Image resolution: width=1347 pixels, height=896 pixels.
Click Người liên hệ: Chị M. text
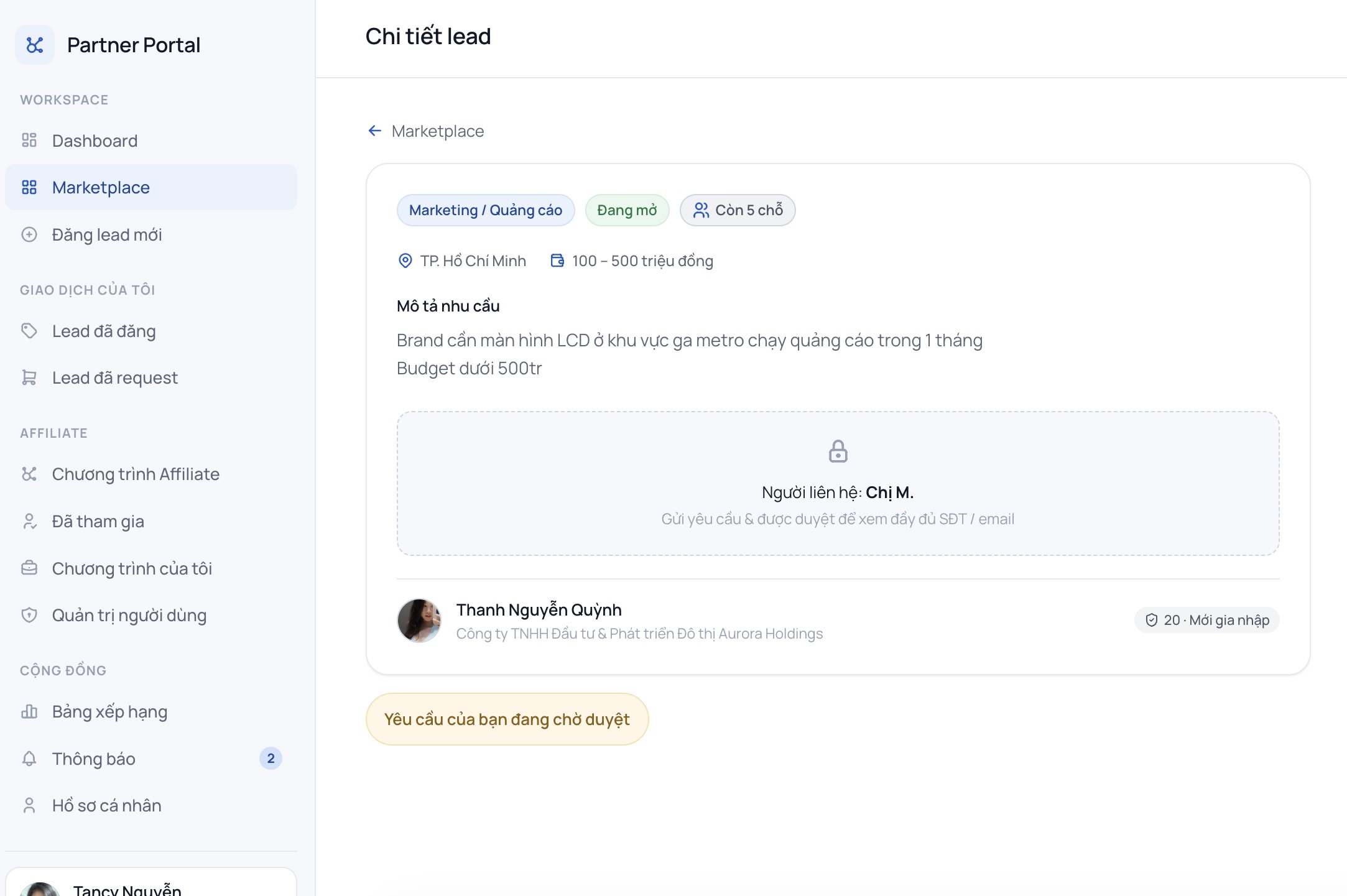(x=838, y=492)
